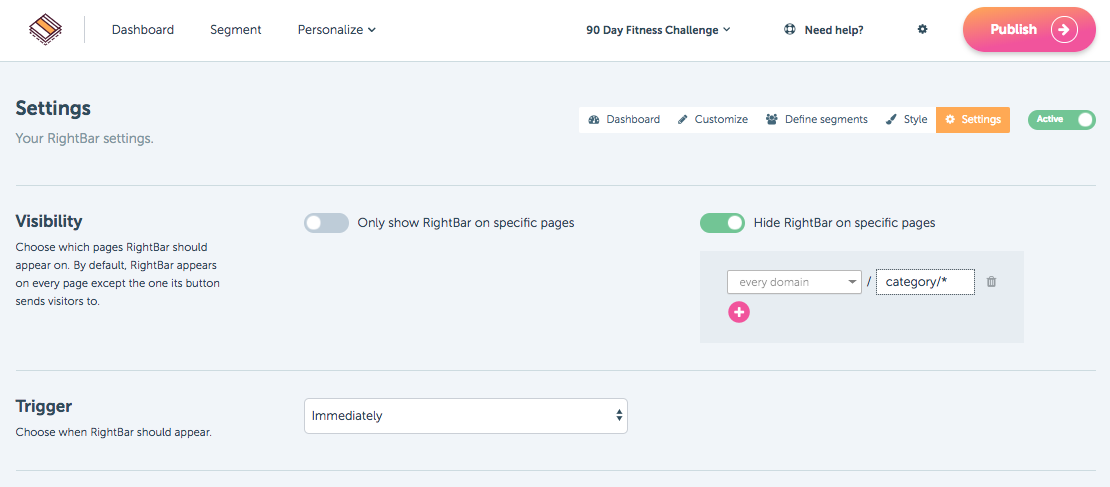The height and width of the screenshot is (487, 1110).
Task: Add a page rule with pink plus
Action: point(739,312)
